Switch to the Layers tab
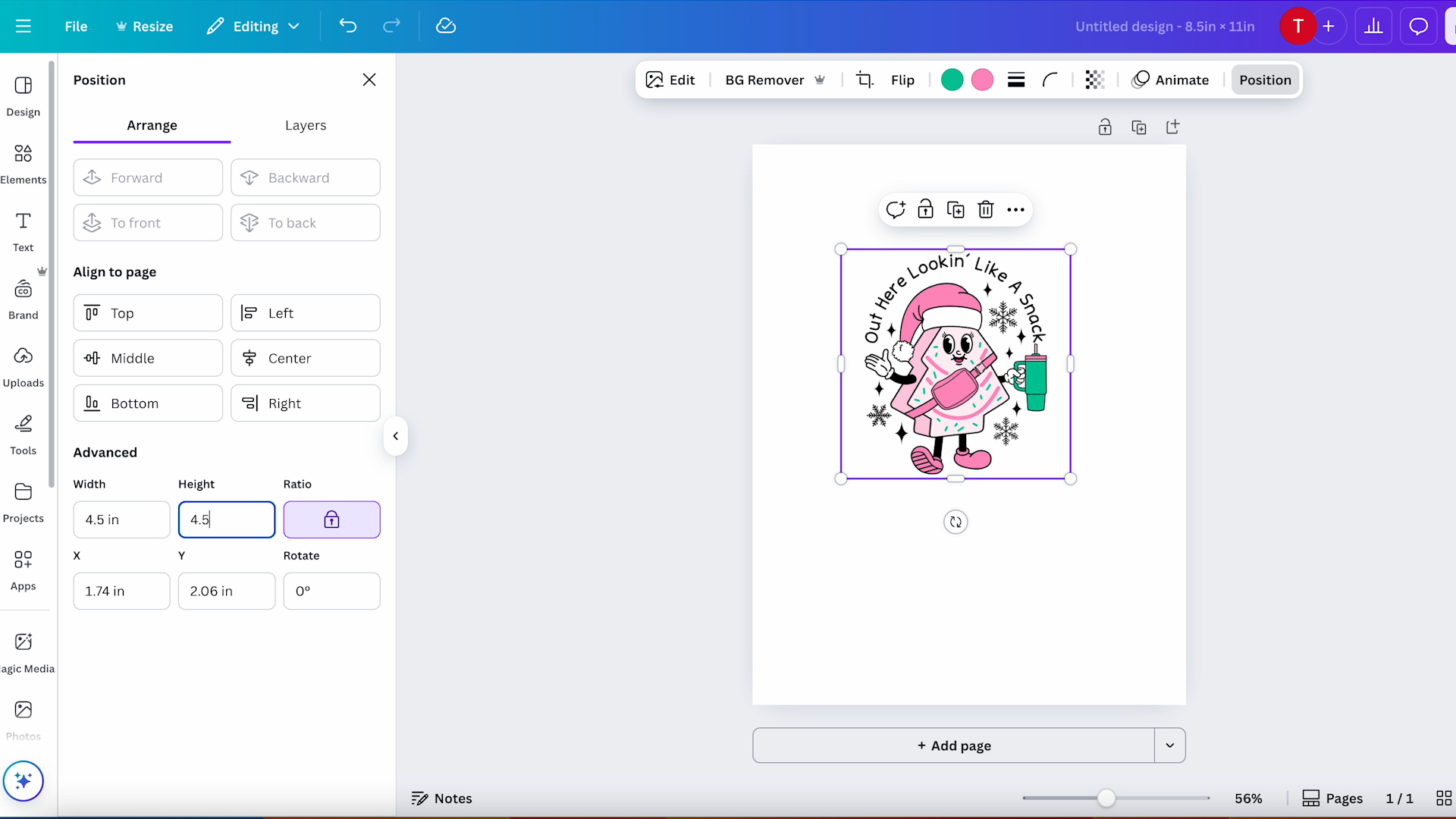 [x=305, y=125]
